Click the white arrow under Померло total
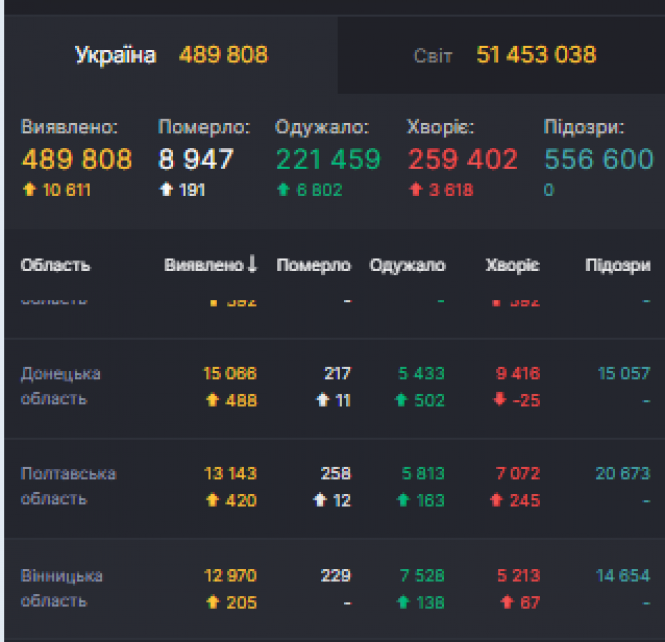The width and height of the screenshot is (665, 642). 166,190
